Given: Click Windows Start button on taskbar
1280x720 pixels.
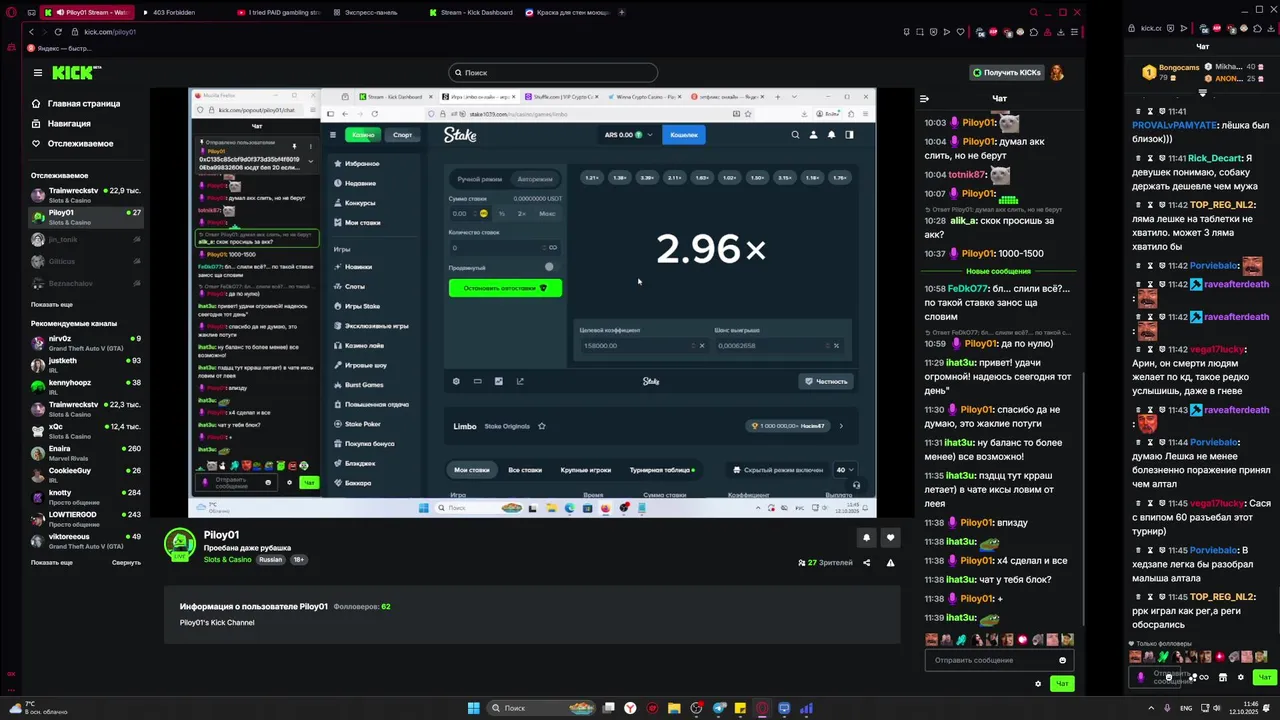Looking at the screenshot, I should click(474, 708).
